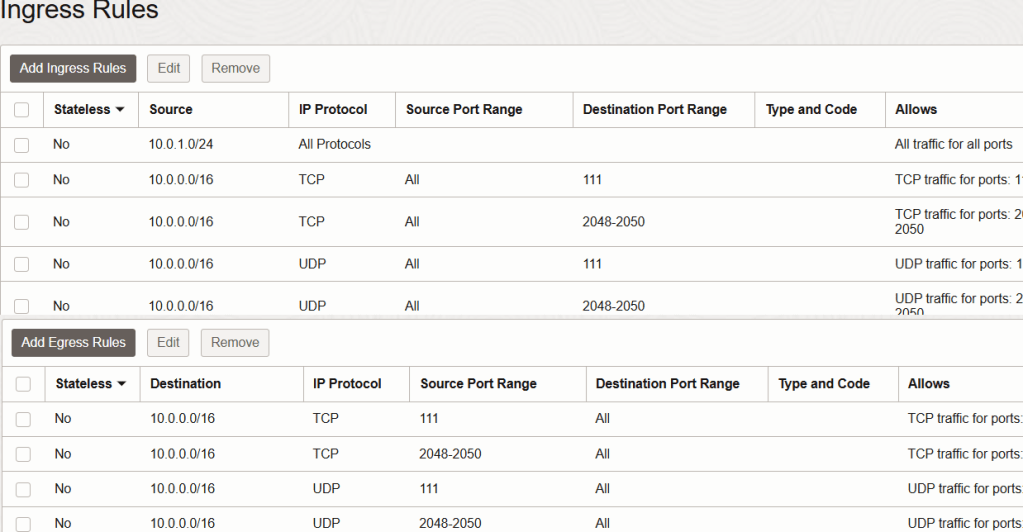Click Edit in the ingress rules toolbar
The image size is (1023, 532).
tap(168, 68)
